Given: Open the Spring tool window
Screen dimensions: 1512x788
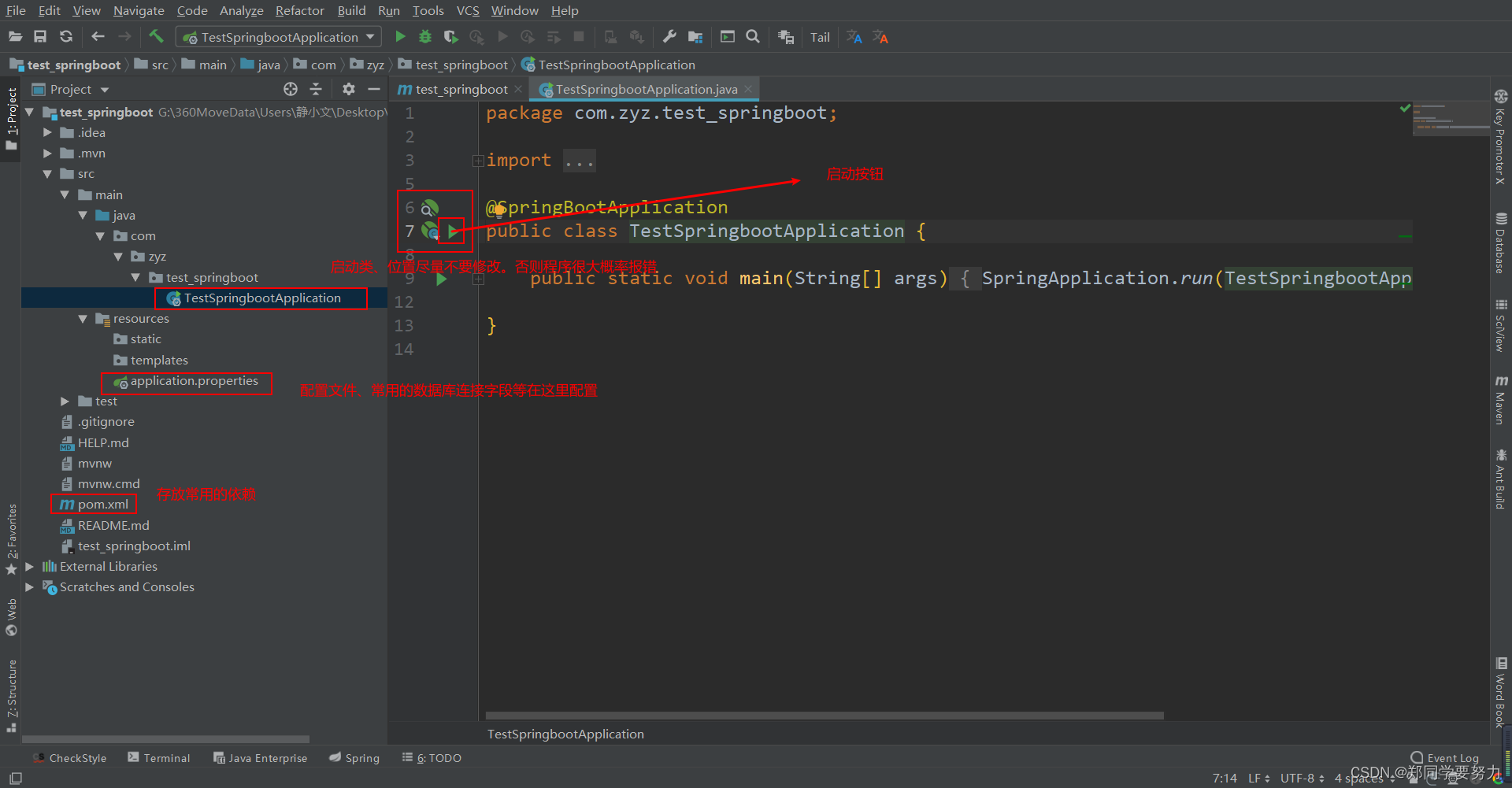Looking at the screenshot, I should (x=354, y=758).
